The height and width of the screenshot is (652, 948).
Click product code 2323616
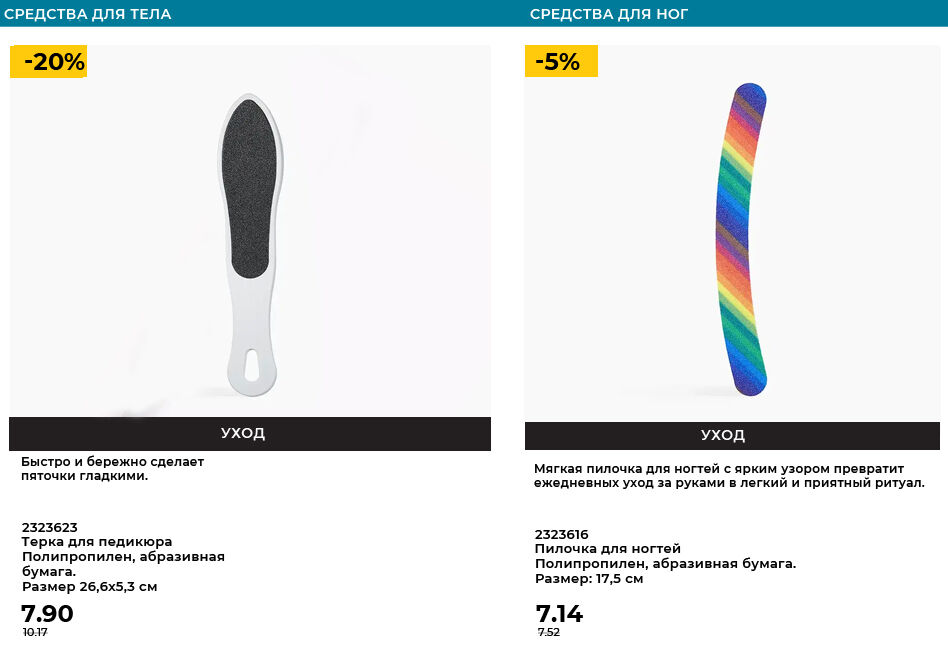[562, 534]
